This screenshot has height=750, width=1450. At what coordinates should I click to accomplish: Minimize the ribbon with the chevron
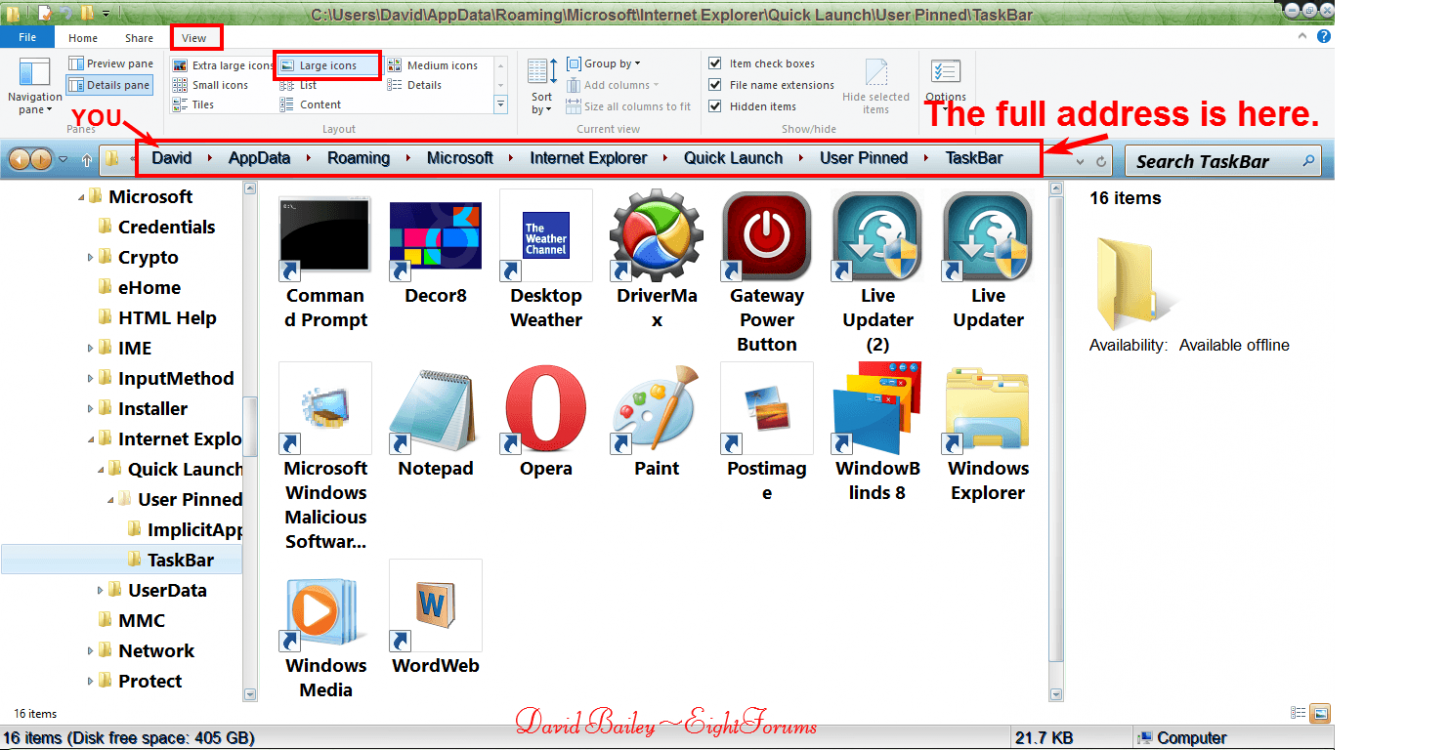click(x=1302, y=37)
